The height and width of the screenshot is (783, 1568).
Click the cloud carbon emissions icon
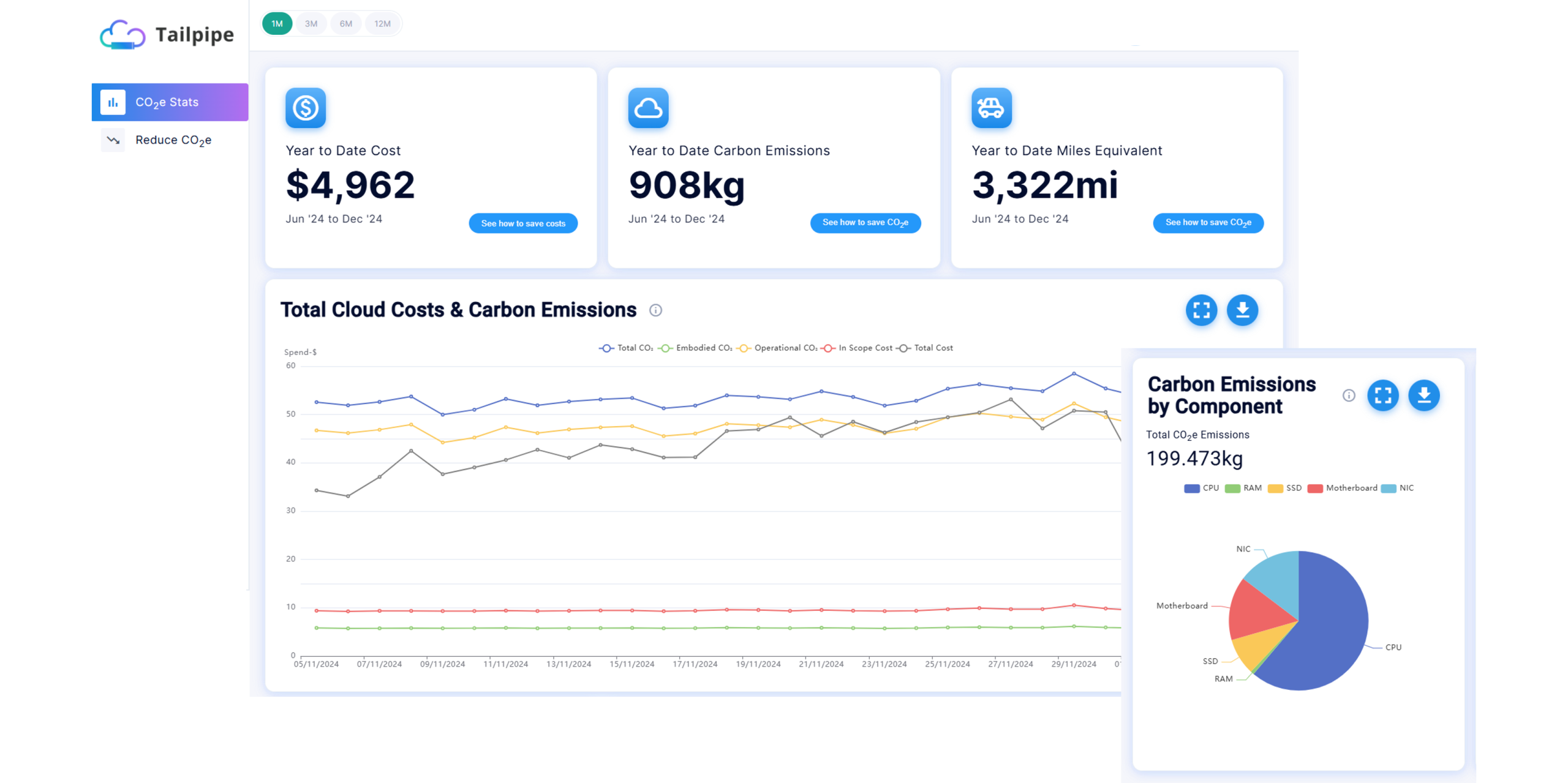click(x=648, y=108)
